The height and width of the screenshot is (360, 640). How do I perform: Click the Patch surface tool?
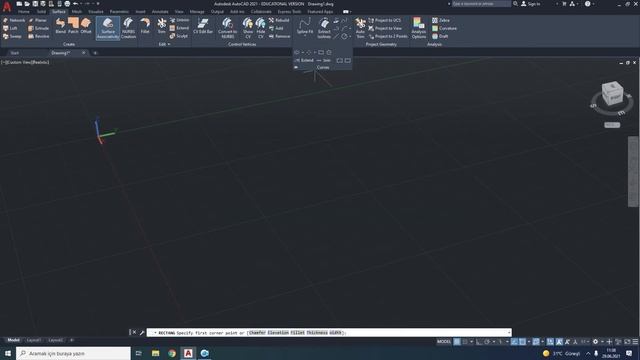[x=73, y=26]
